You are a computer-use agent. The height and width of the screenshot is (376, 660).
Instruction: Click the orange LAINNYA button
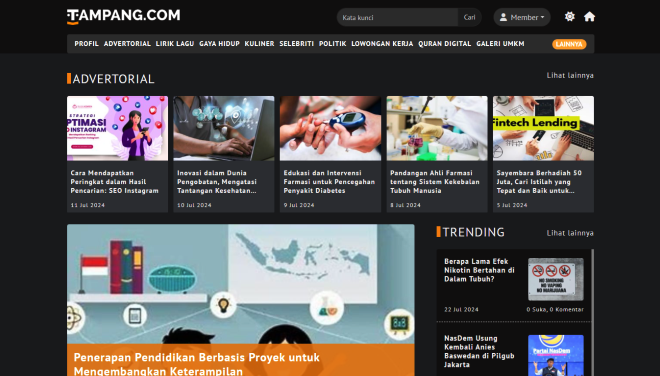point(569,44)
